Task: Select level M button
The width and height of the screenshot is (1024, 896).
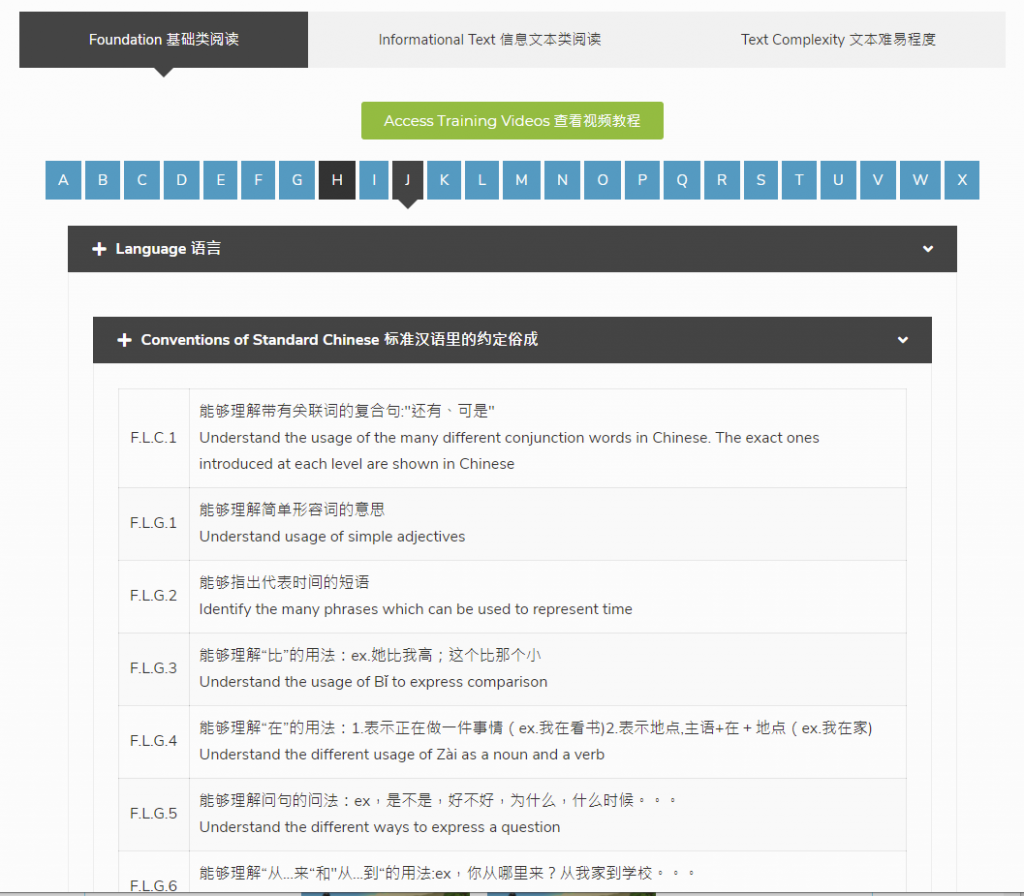Action: tap(521, 180)
